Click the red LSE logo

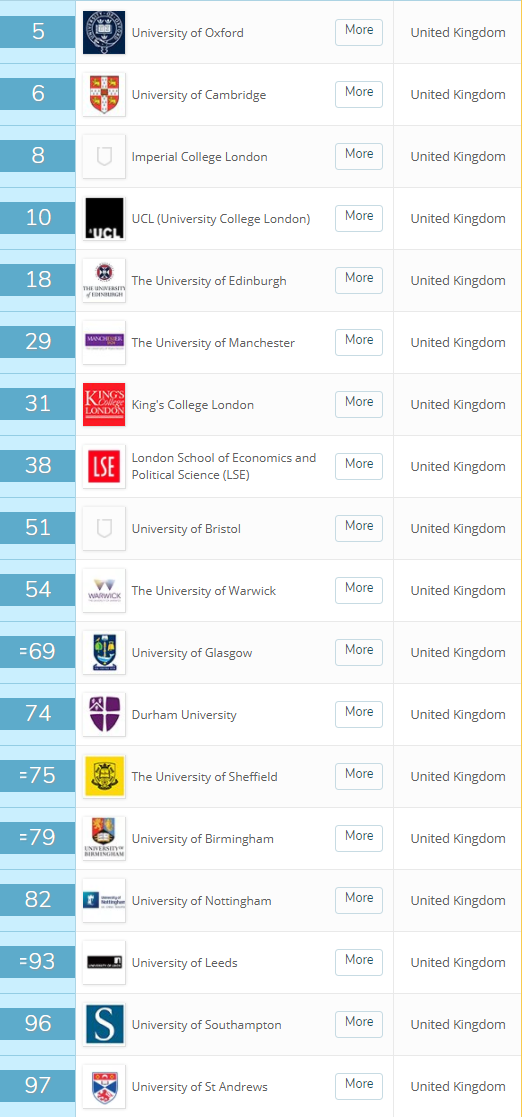click(104, 466)
